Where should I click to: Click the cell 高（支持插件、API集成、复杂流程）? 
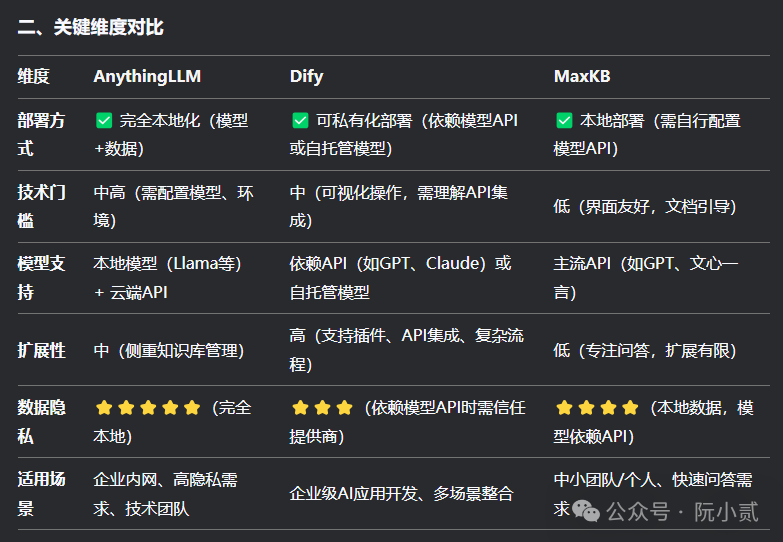click(406, 350)
